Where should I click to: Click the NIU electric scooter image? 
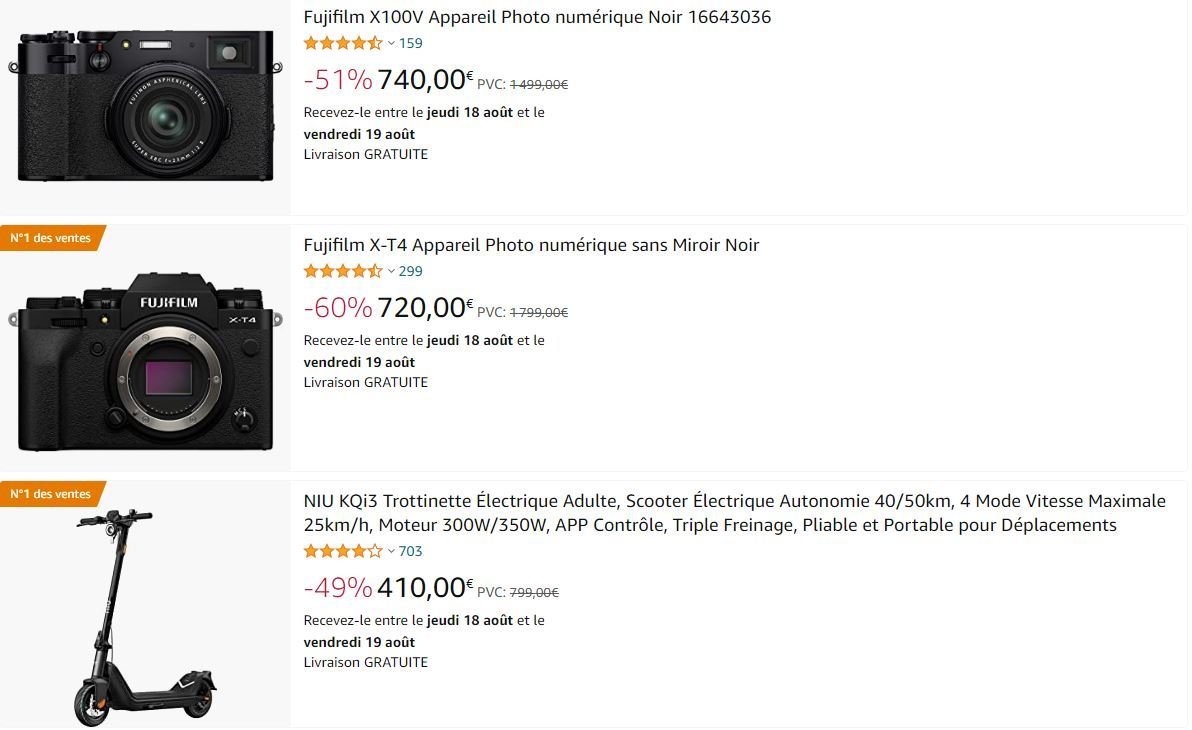144,616
